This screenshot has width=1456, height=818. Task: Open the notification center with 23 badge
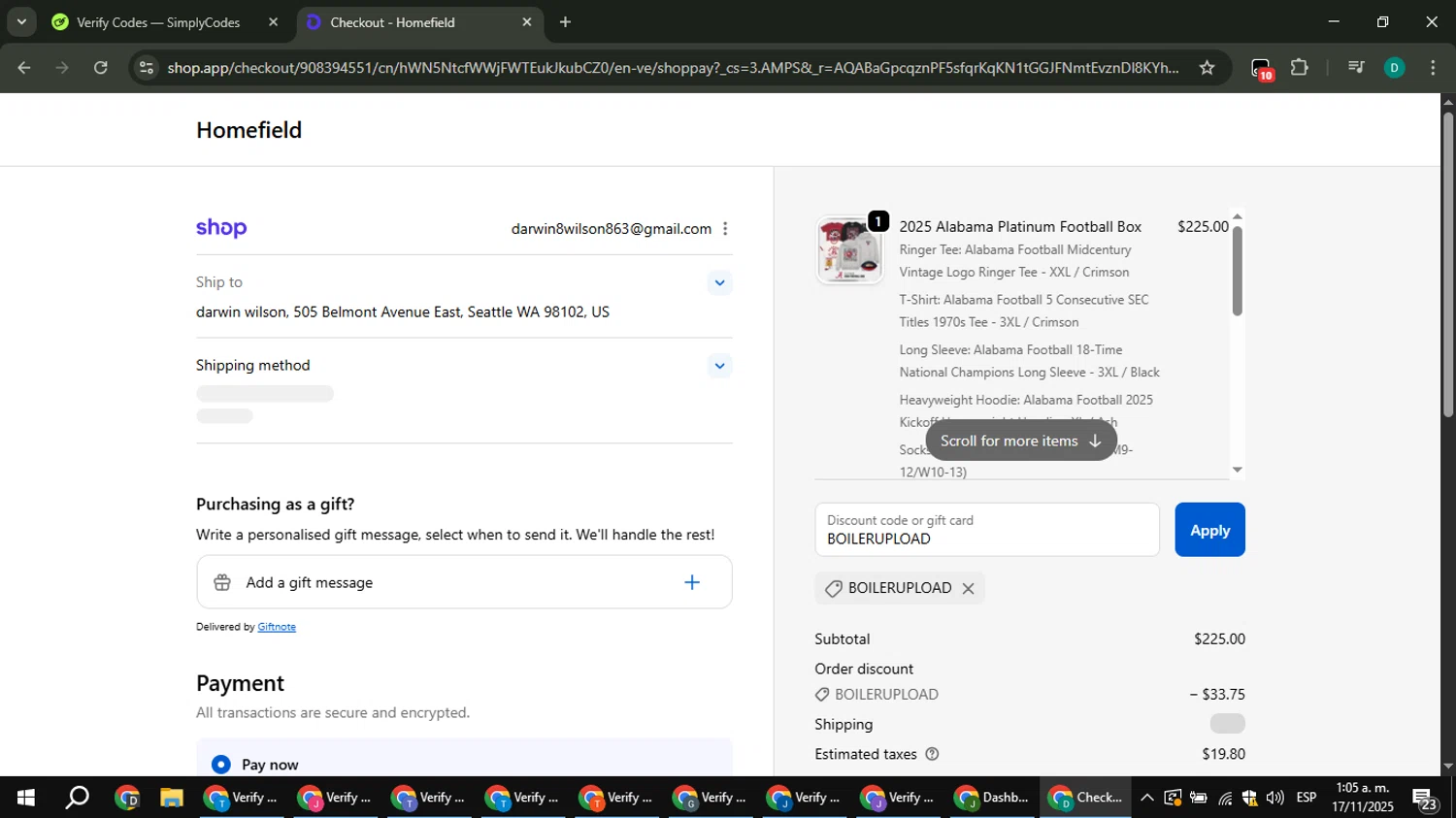pos(1426,799)
